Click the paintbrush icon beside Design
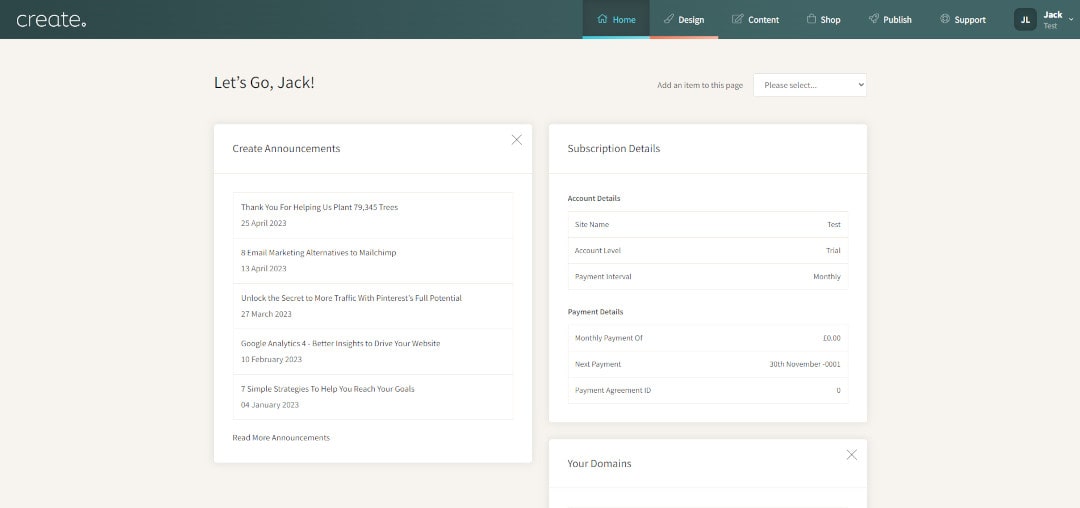The width and height of the screenshot is (1080, 508). 668,19
